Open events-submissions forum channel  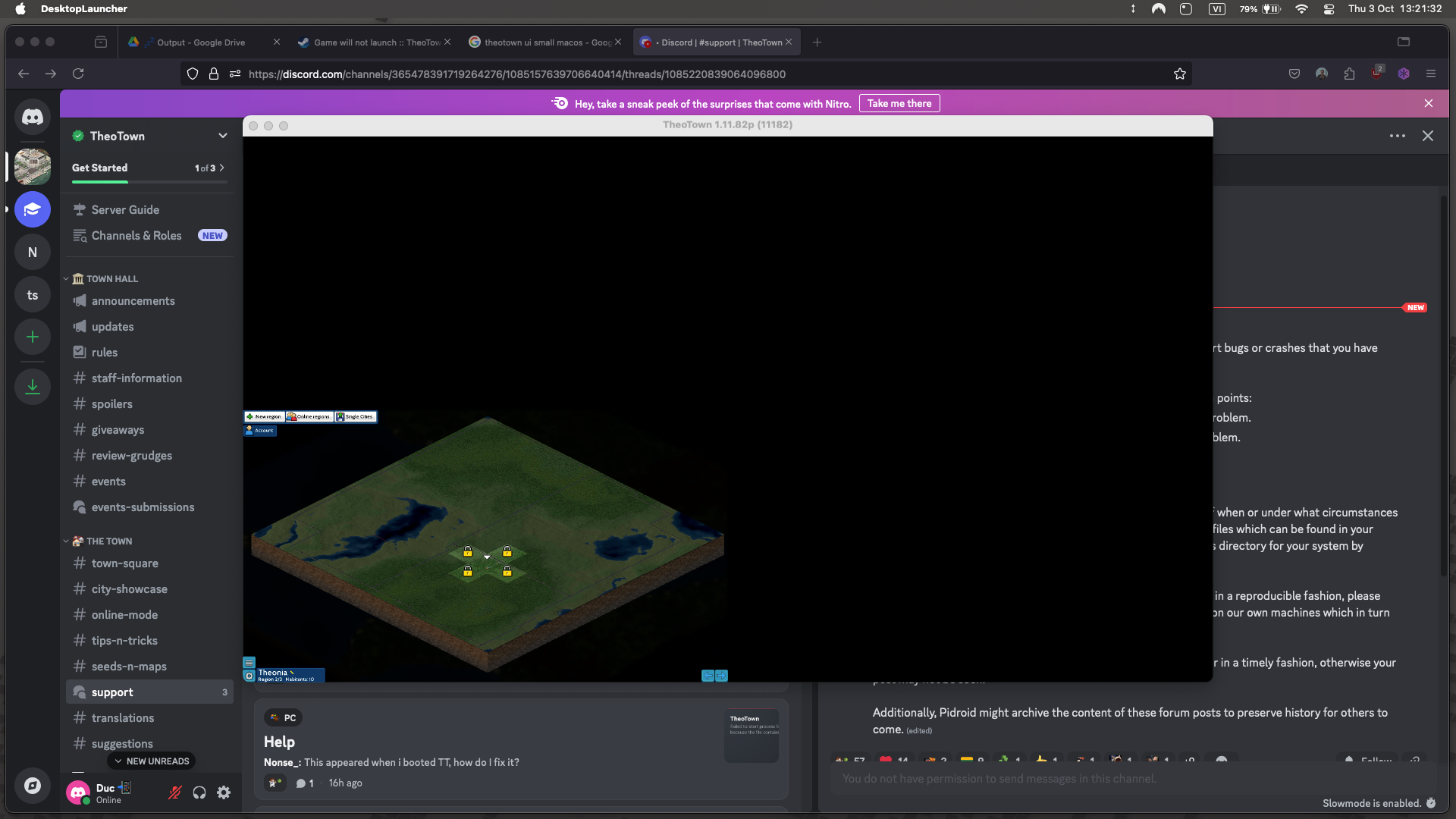(x=149, y=507)
